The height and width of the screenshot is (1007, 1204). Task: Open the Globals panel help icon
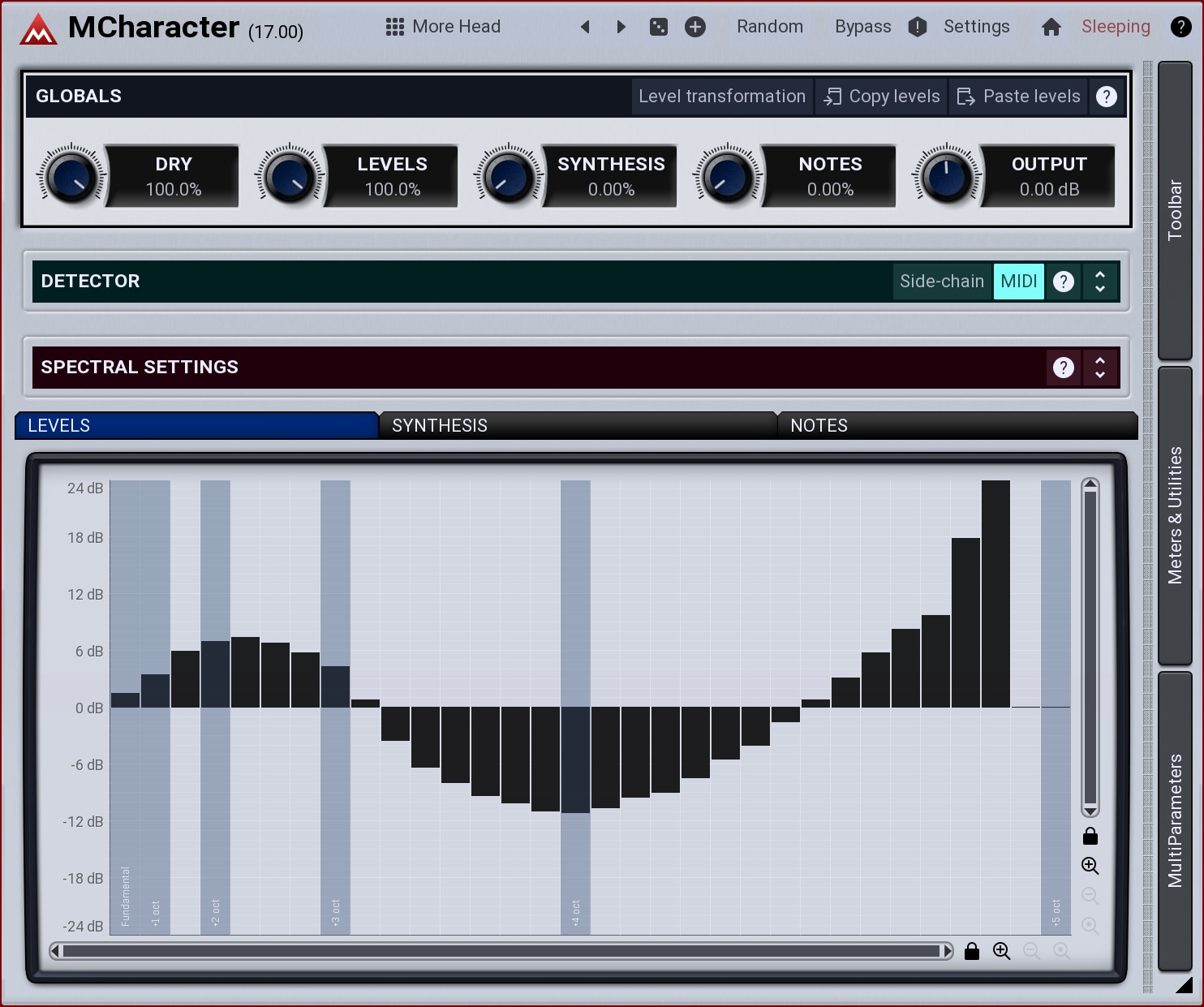click(x=1106, y=97)
